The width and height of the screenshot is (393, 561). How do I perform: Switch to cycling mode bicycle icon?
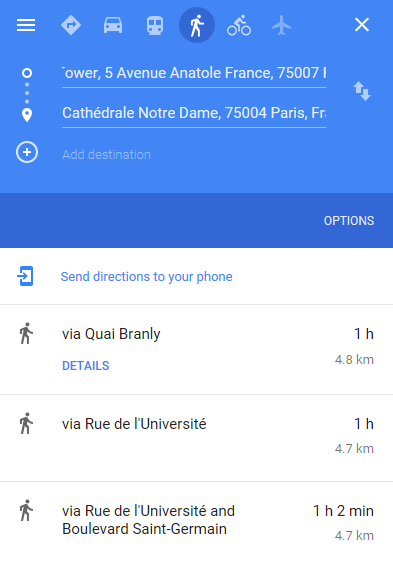(x=239, y=25)
